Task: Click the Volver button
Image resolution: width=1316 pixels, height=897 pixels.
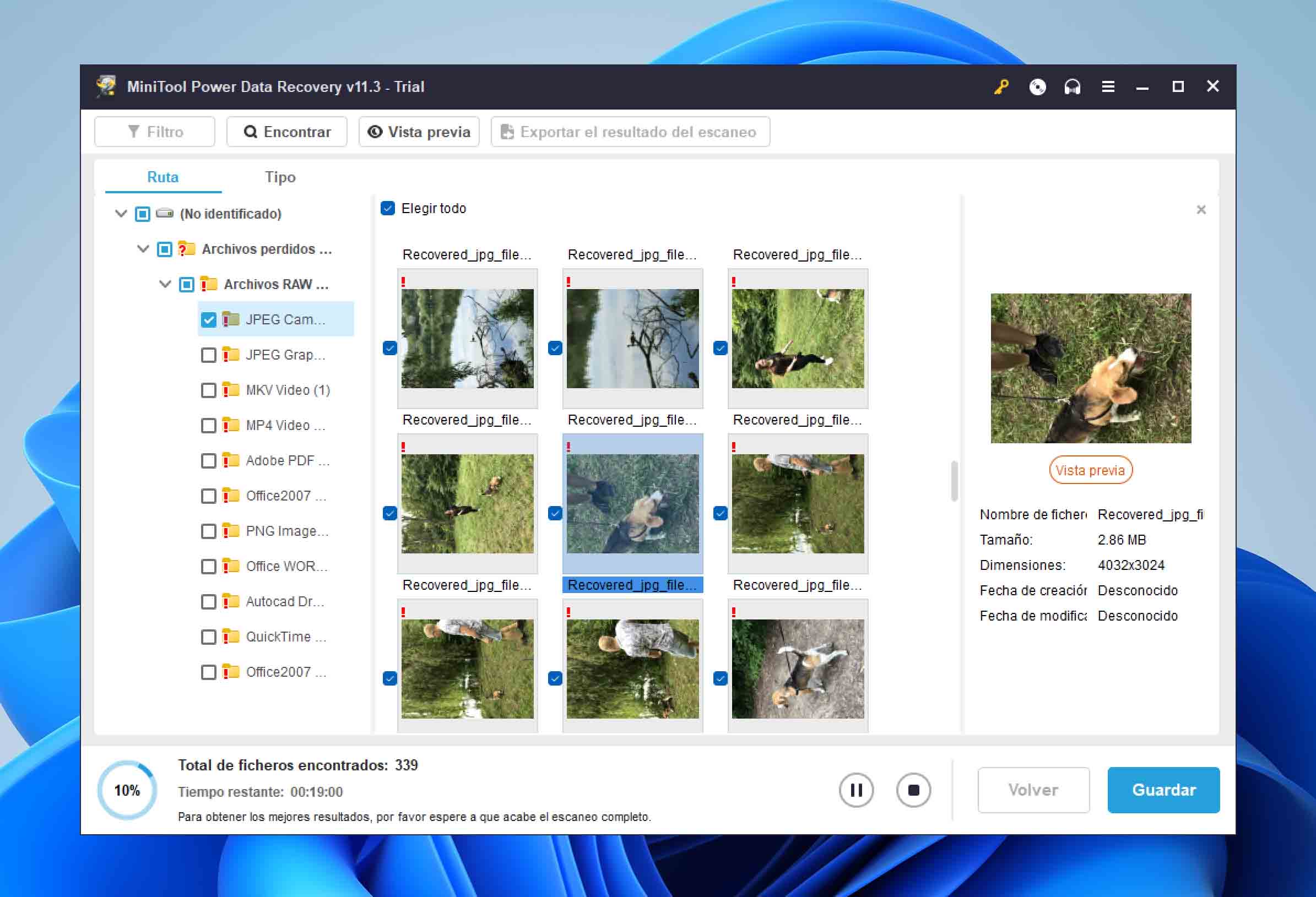Action: click(x=1033, y=790)
